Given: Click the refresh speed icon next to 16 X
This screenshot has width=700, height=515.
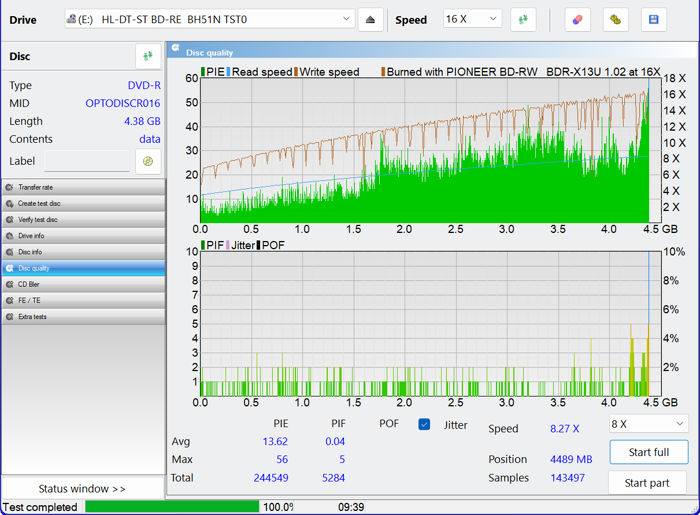Looking at the screenshot, I should 523,20.
